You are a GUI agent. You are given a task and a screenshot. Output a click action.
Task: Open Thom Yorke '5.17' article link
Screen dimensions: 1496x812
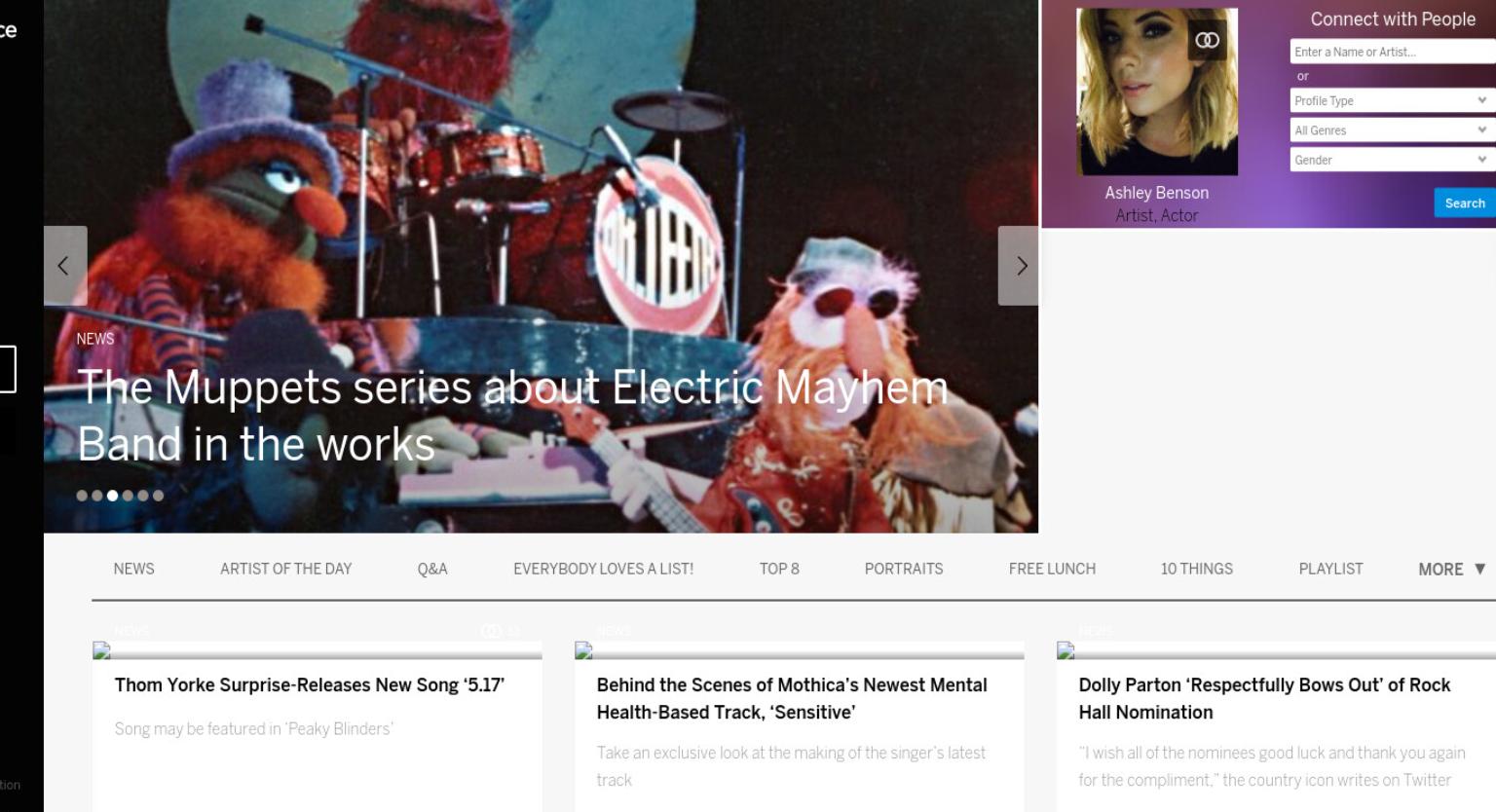pyautogui.click(x=310, y=685)
